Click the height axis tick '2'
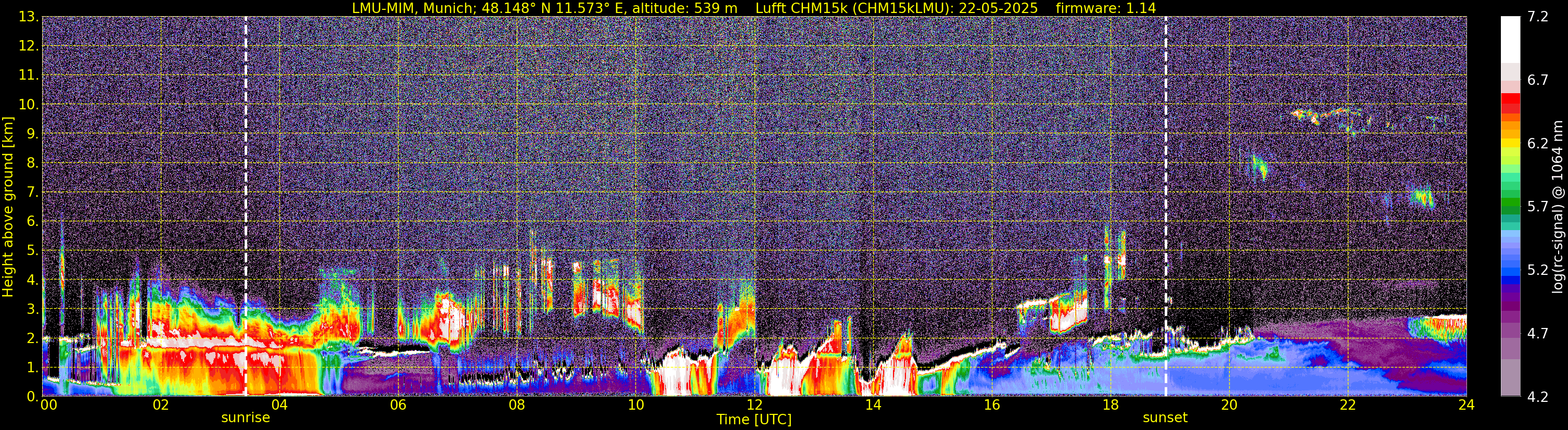Image resolution: width=1568 pixels, height=430 pixels. pos(33,339)
